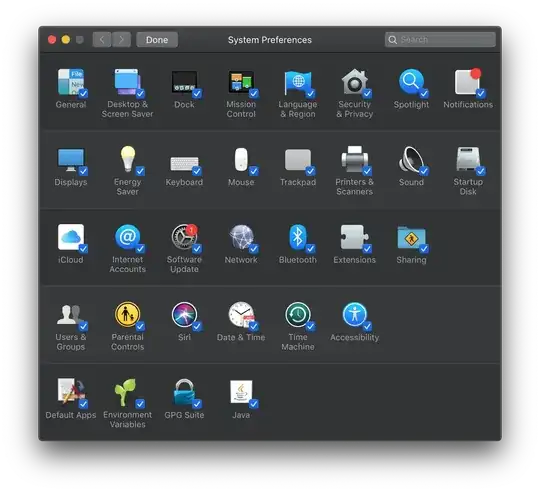Screen dimensions: 540x492
Task: Go forward with the right chevron button
Action: (121, 40)
